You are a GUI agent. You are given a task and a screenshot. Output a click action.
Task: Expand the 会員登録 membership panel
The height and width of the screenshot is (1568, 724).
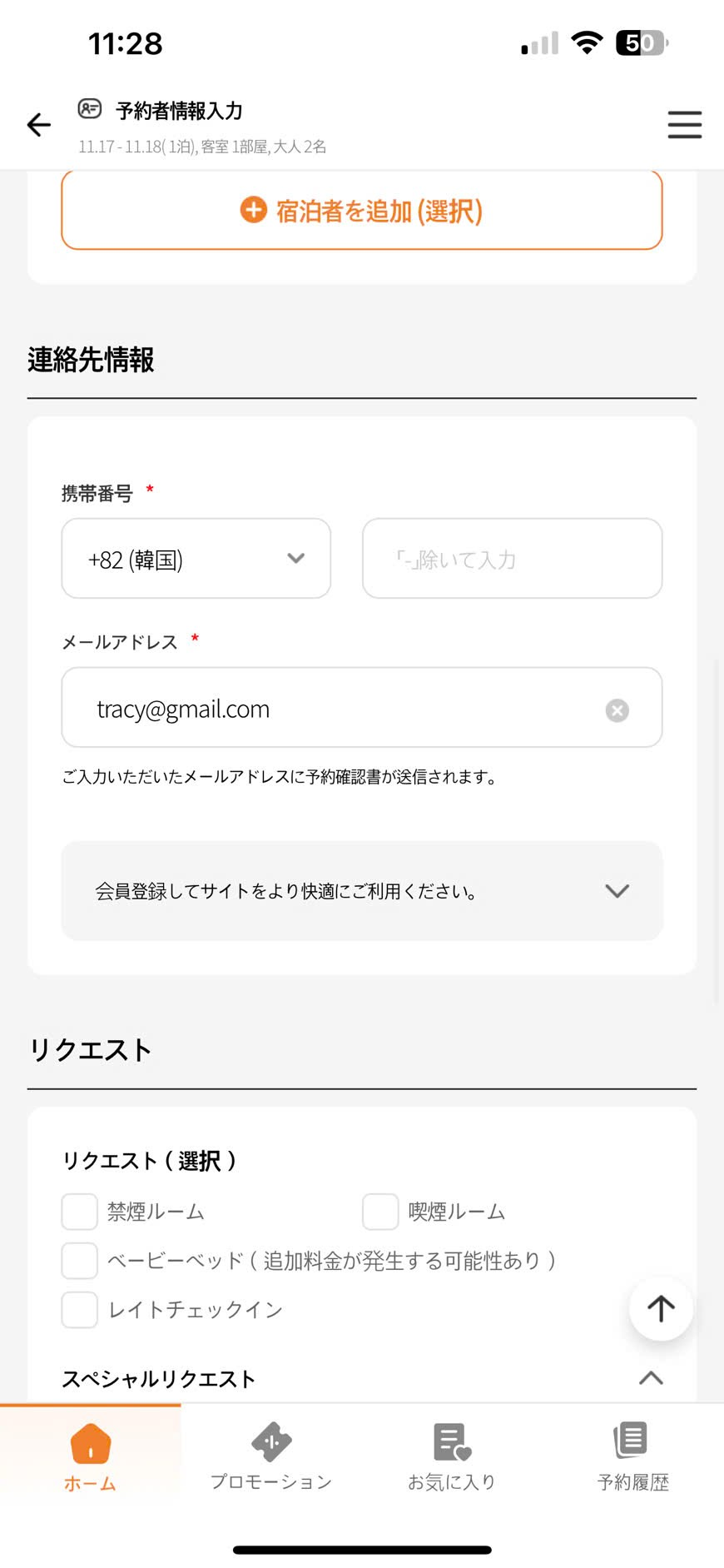[362, 891]
